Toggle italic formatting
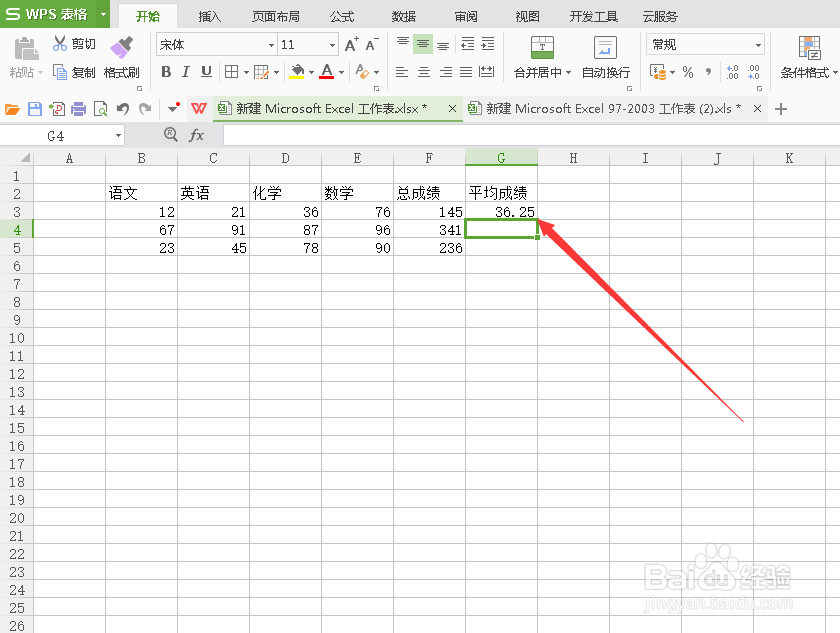The height and width of the screenshot is (633, 840). [186, 72]
